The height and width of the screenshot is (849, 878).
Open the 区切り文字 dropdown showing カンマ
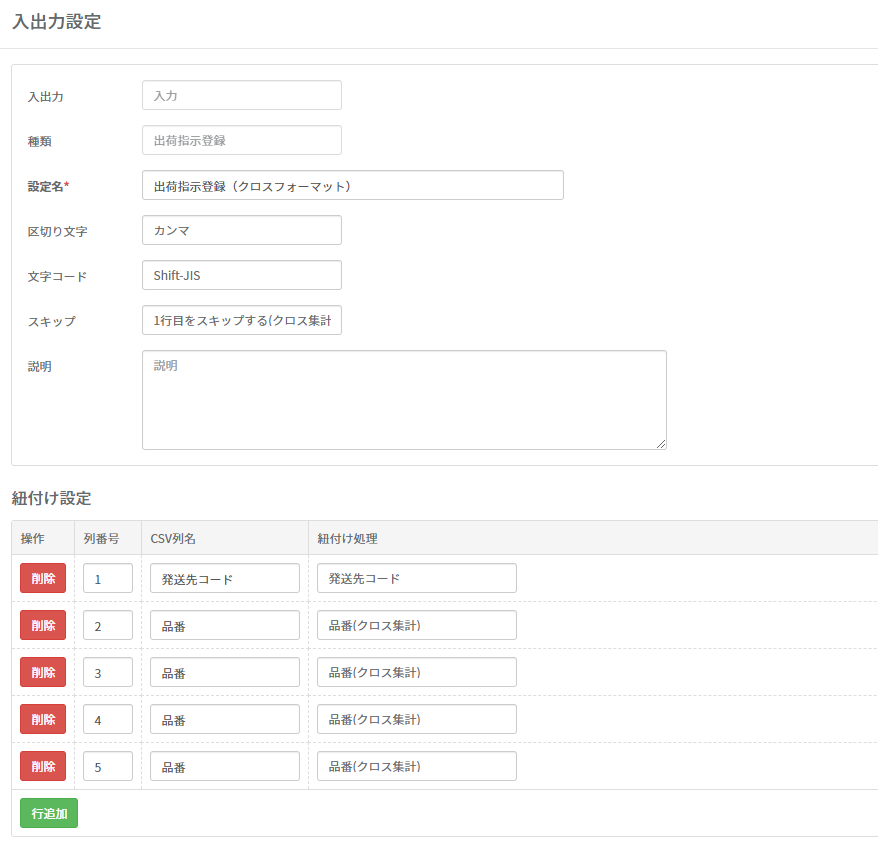coord(241,230)
